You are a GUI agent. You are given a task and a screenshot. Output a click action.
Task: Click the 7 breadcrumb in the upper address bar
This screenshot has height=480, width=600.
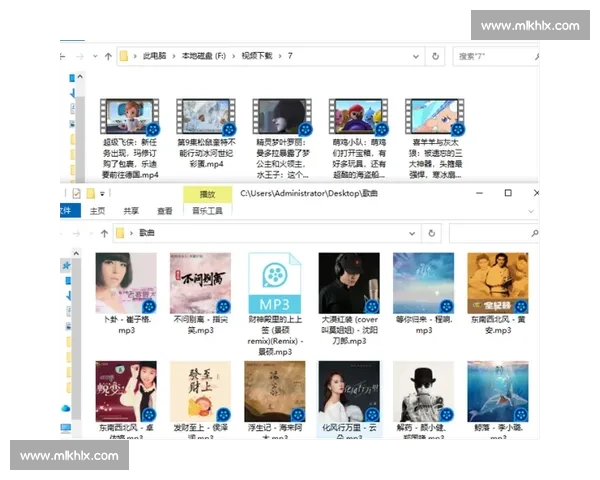click(290, 56)
